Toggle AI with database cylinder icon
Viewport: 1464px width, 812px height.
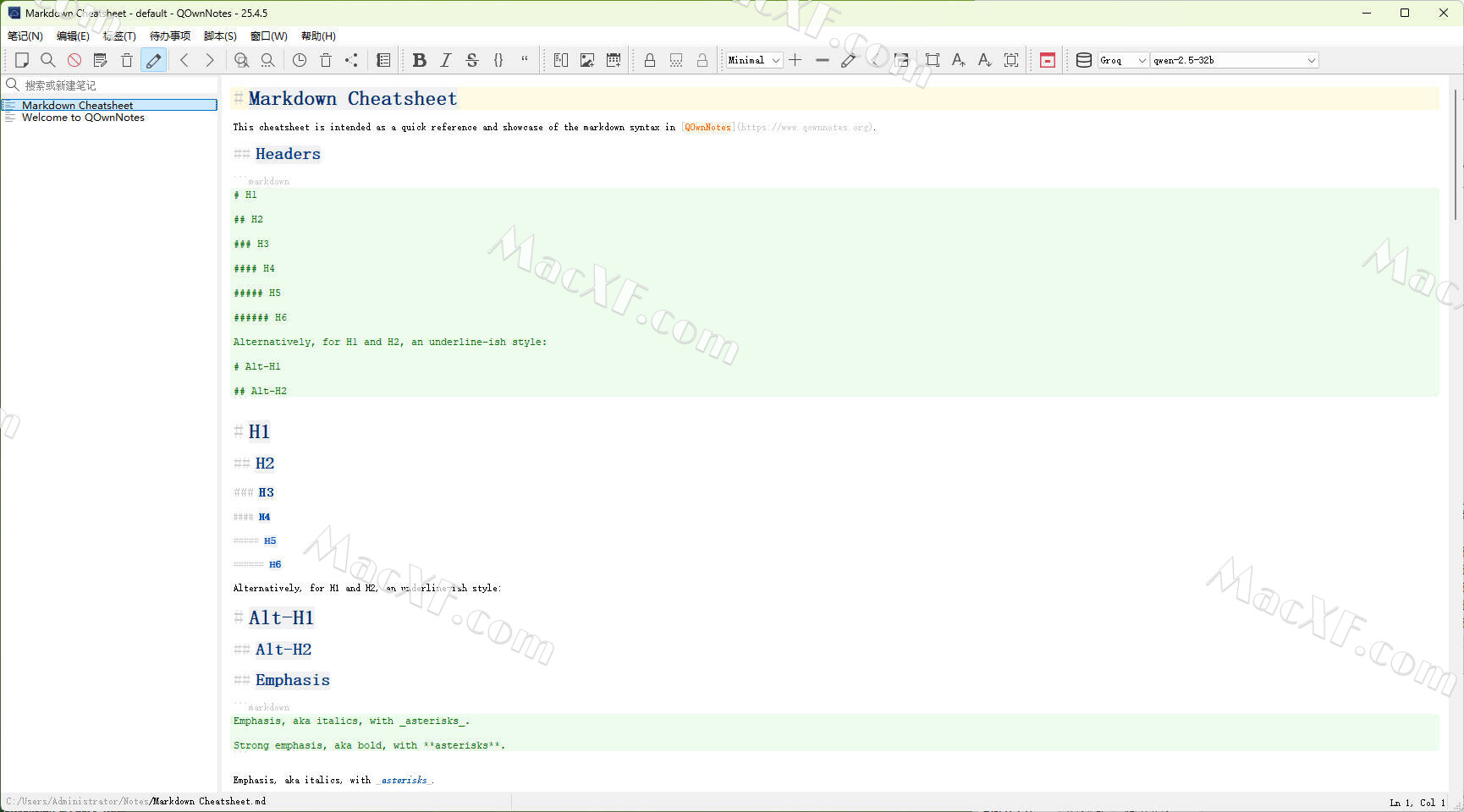(x=1083, y=60)
